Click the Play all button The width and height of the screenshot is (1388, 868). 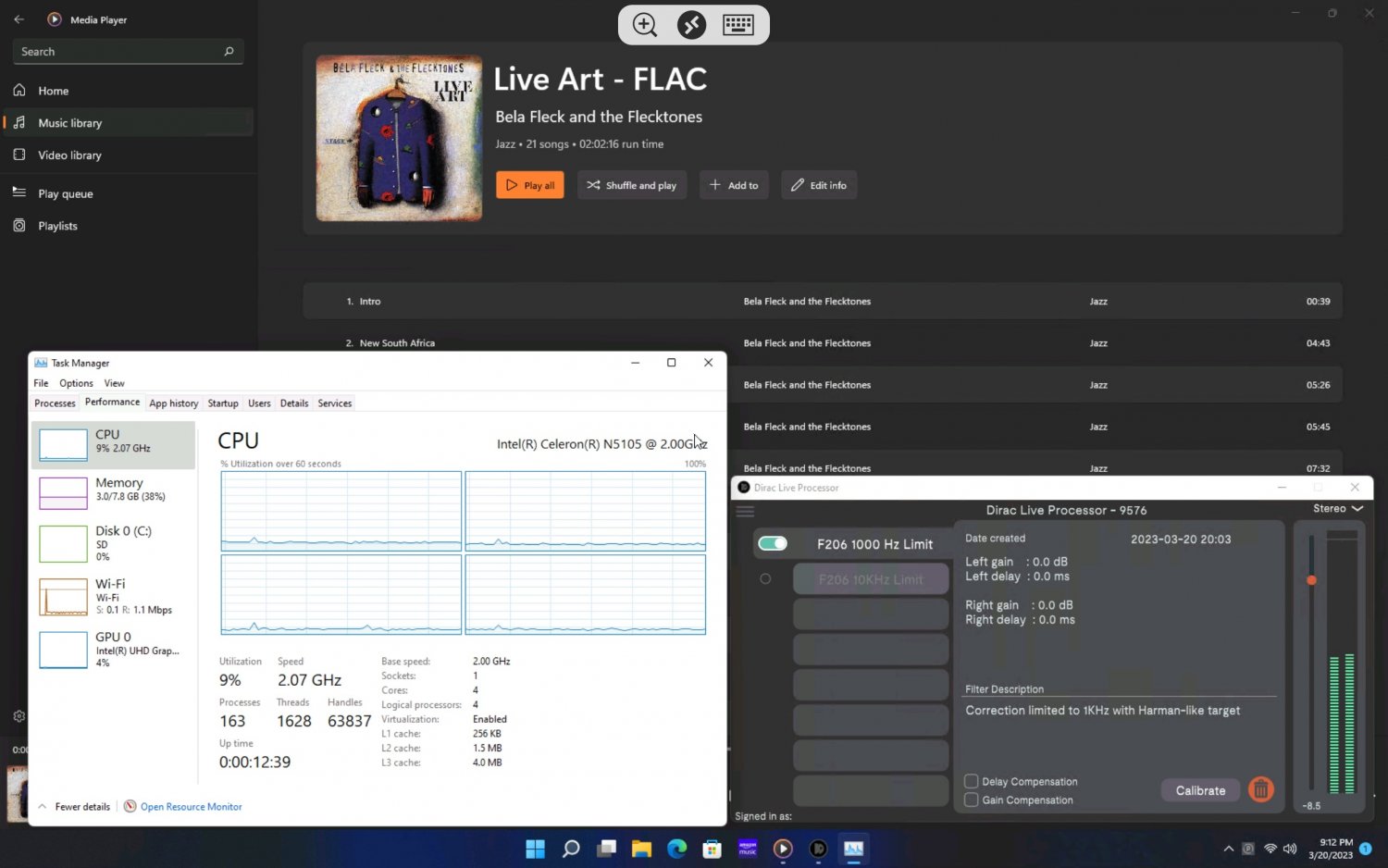[530, 185]
